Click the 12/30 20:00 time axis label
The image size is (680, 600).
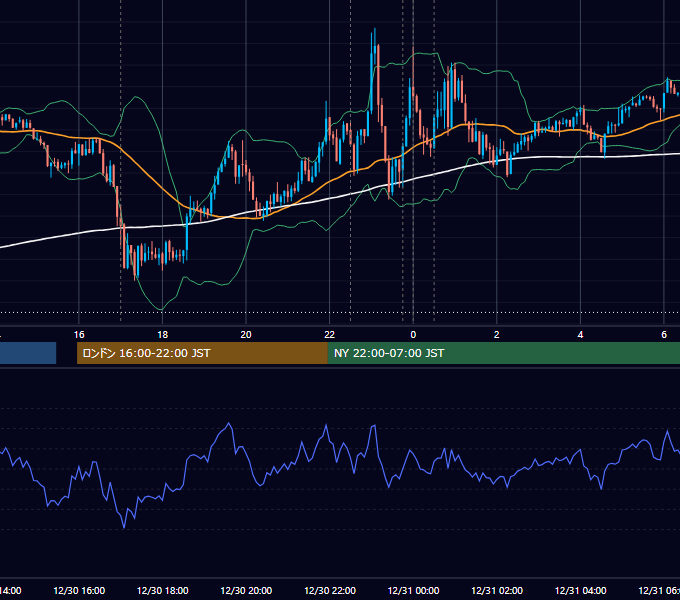(x=246, y=590)
